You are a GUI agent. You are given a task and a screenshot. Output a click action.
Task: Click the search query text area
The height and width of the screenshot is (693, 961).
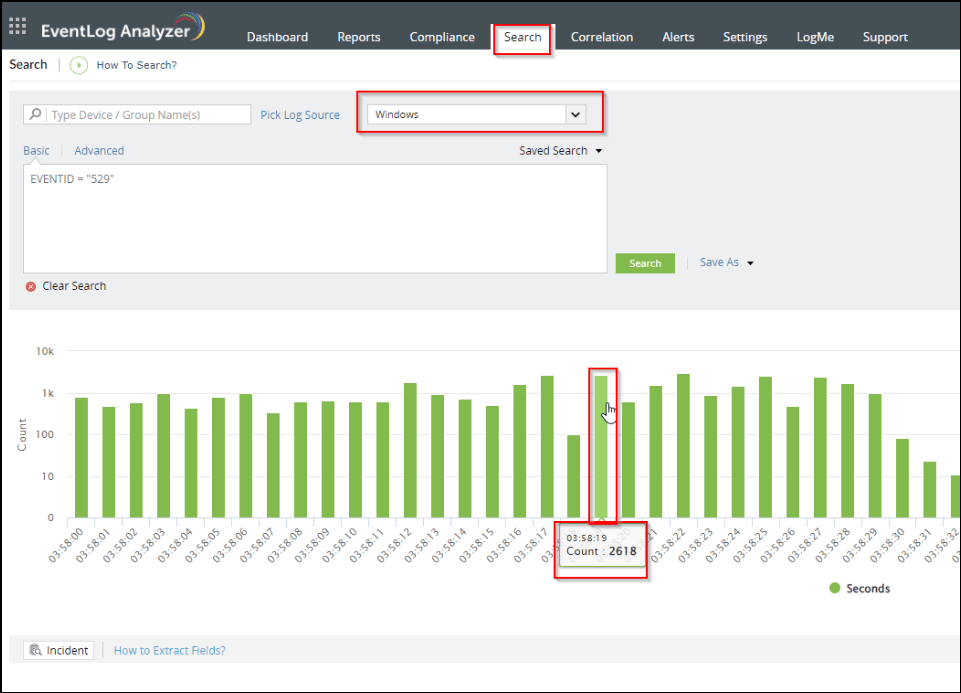pos(314,218)
